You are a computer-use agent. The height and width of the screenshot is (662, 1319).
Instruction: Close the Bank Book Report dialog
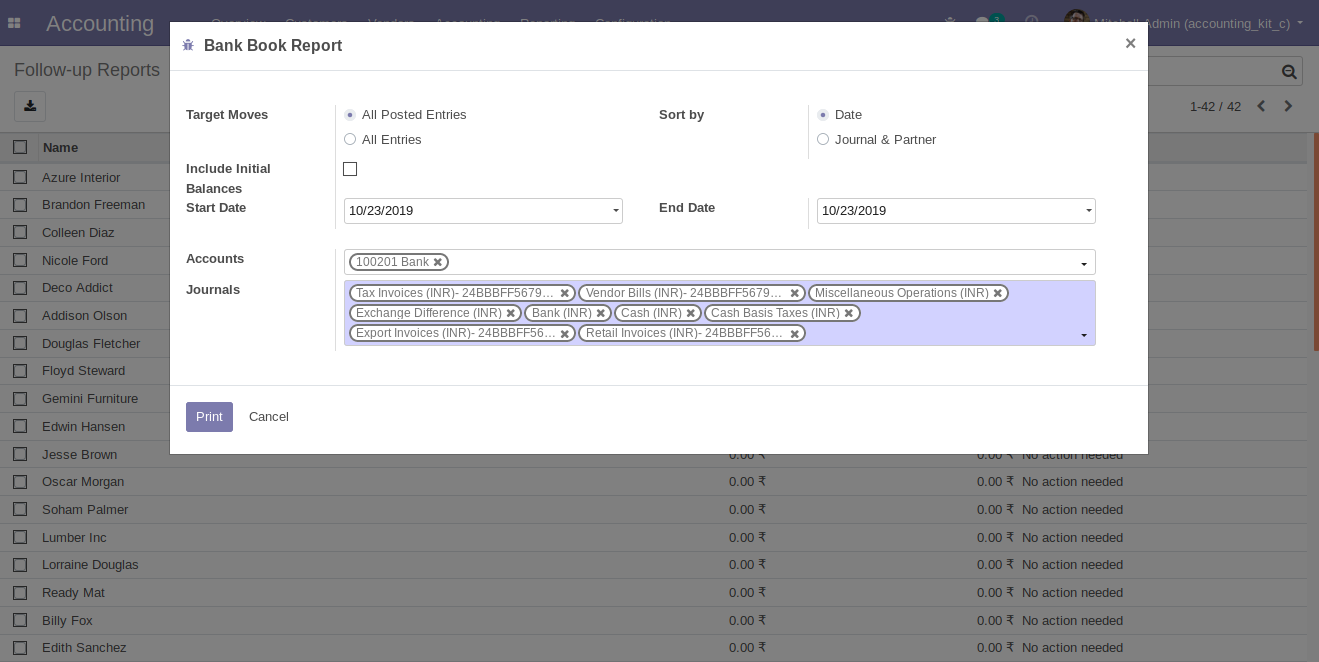pyautogui.click(x=1130, y=44)
